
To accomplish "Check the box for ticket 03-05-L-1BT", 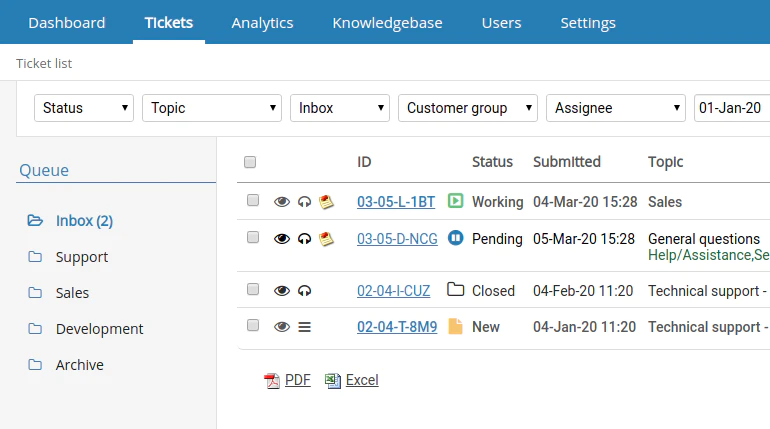I will click(253, 200).
